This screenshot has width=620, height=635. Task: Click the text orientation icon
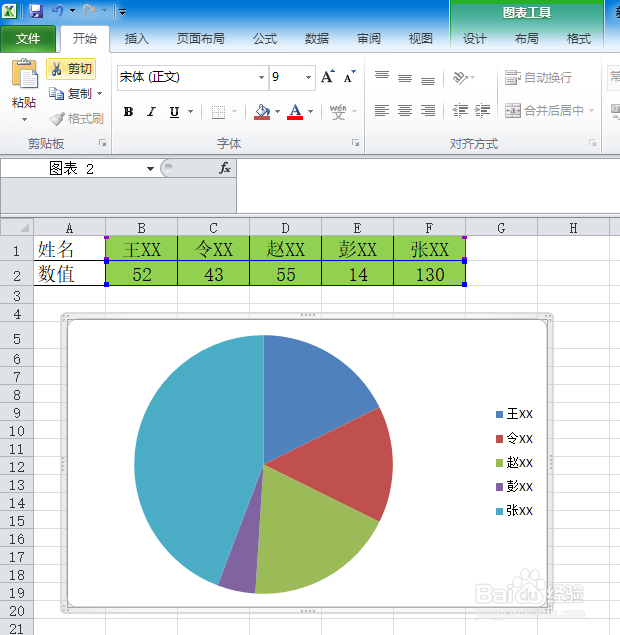(x=460, y=77)
